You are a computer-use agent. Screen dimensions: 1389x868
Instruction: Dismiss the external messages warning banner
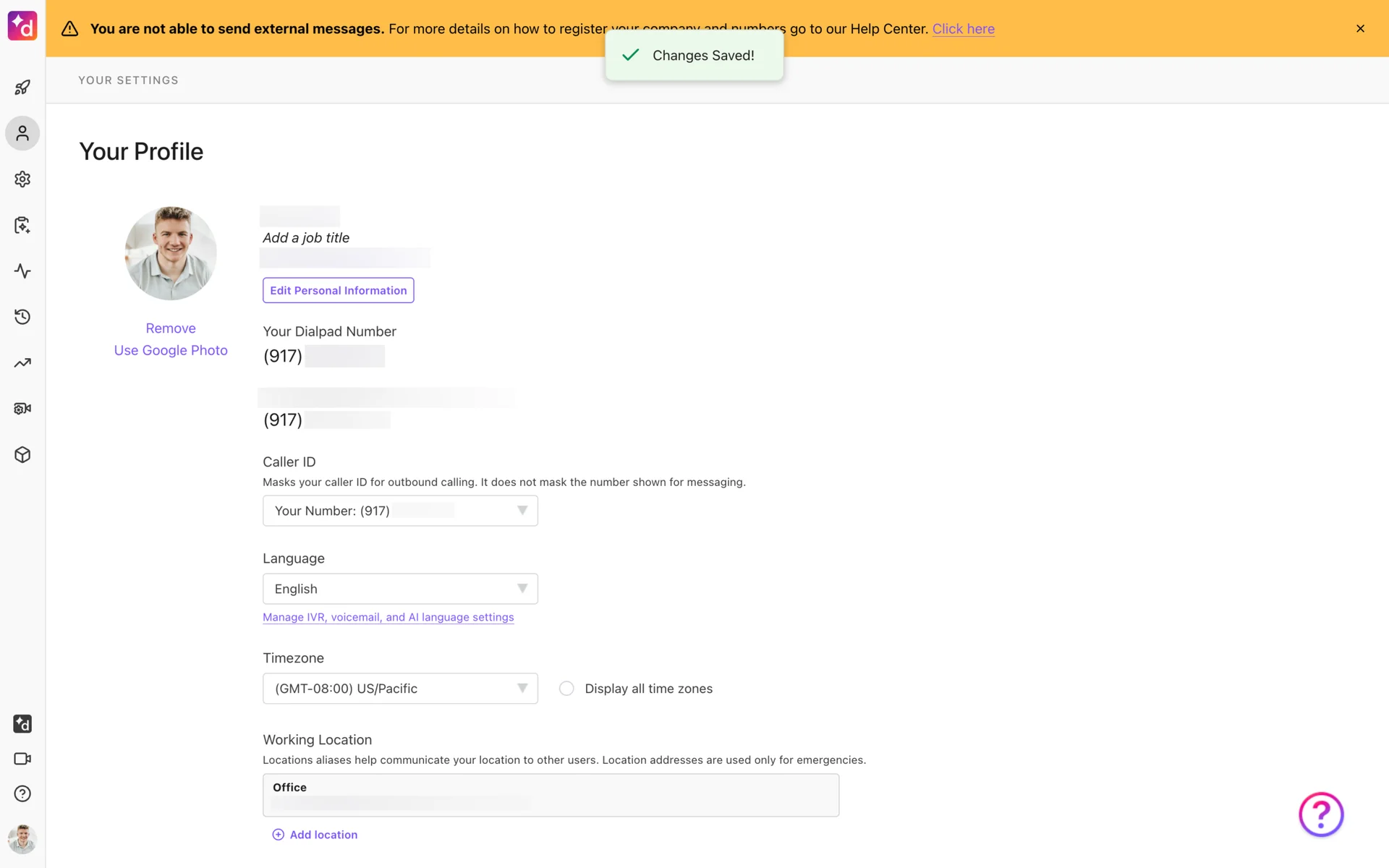pos(1360,28)
